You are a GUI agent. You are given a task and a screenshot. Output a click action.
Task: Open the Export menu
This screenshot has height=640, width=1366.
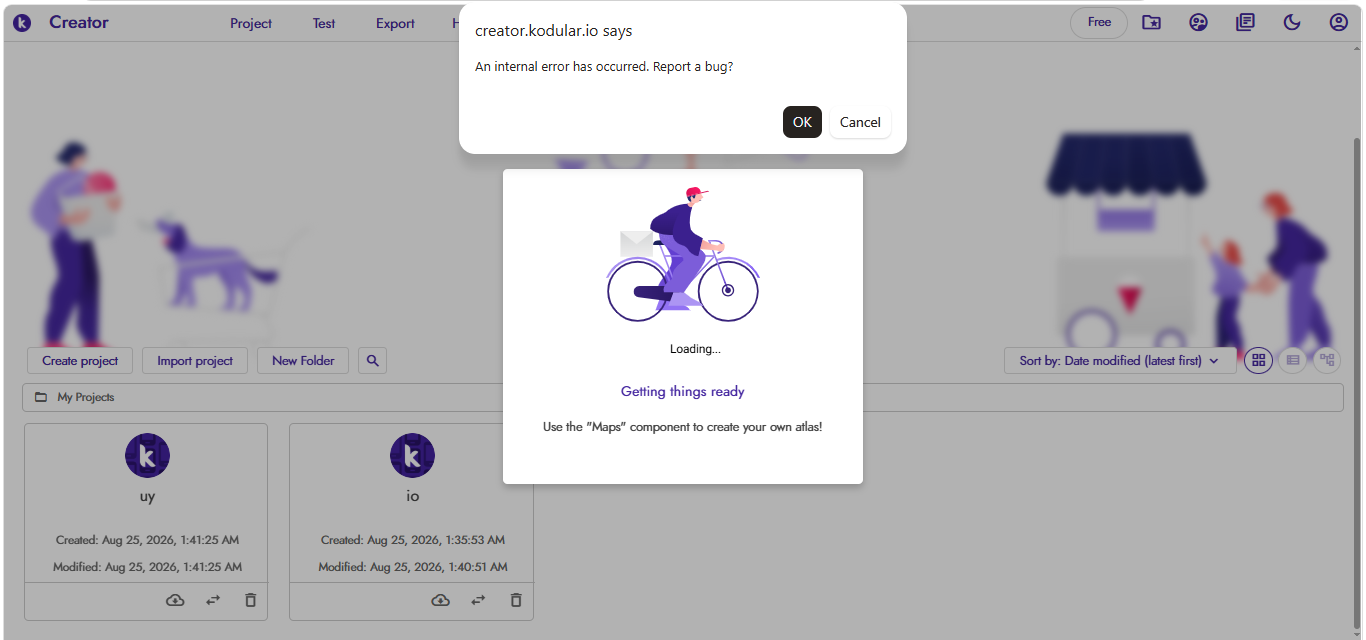(x=395, y=23)
